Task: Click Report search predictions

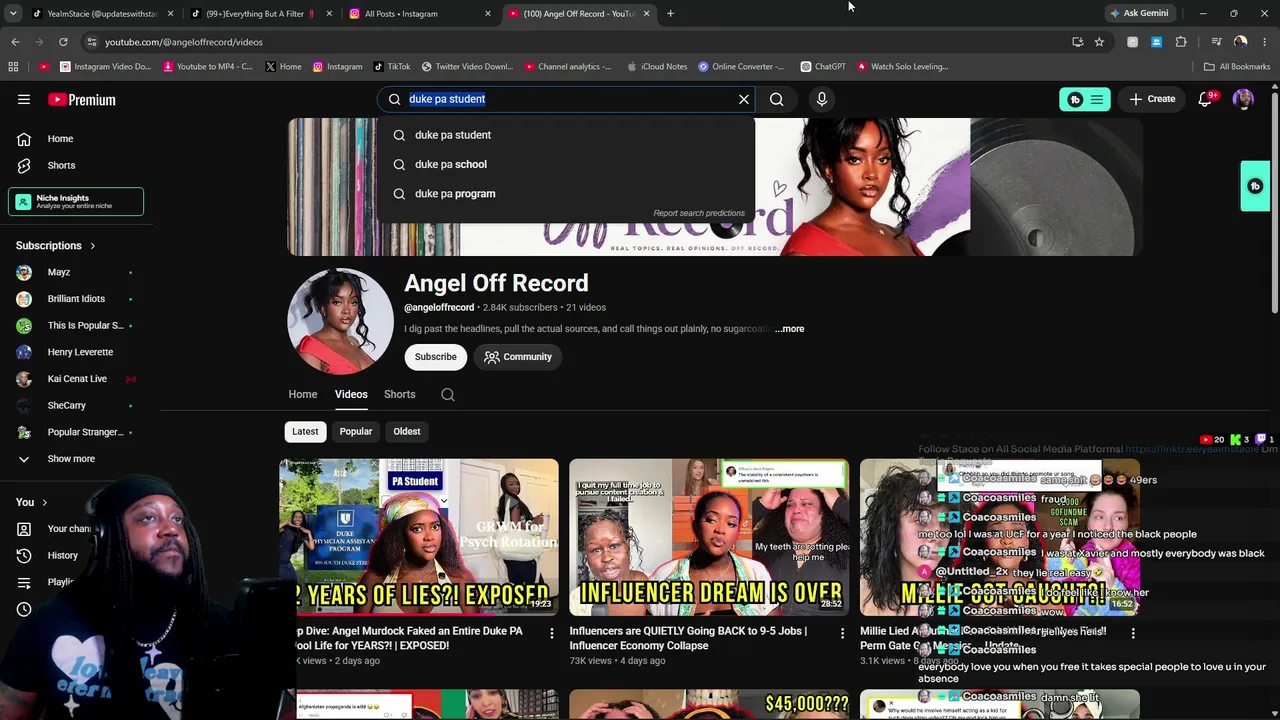Action: click(x=699, y=213)
